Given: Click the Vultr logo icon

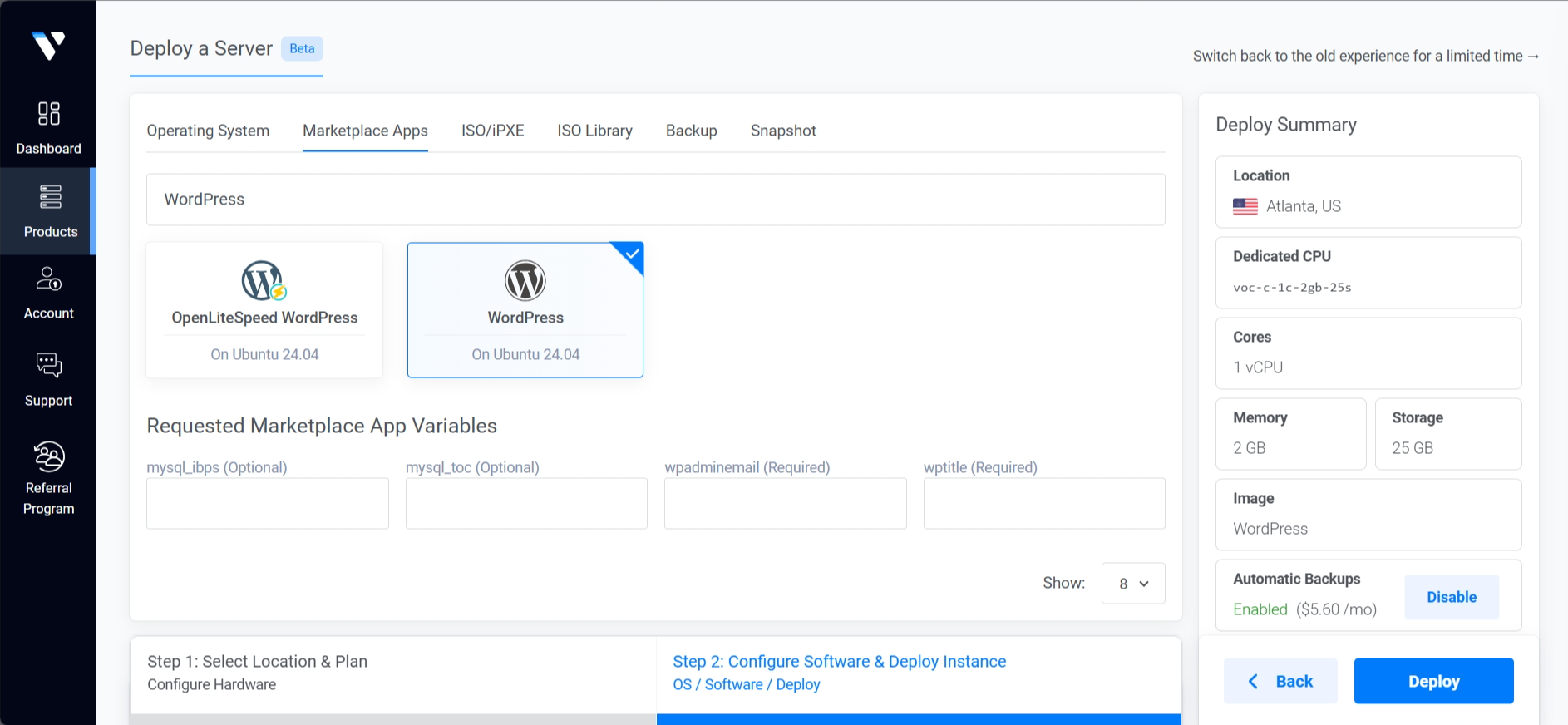Looking at the screenshot, I should (x=48, y=45).
